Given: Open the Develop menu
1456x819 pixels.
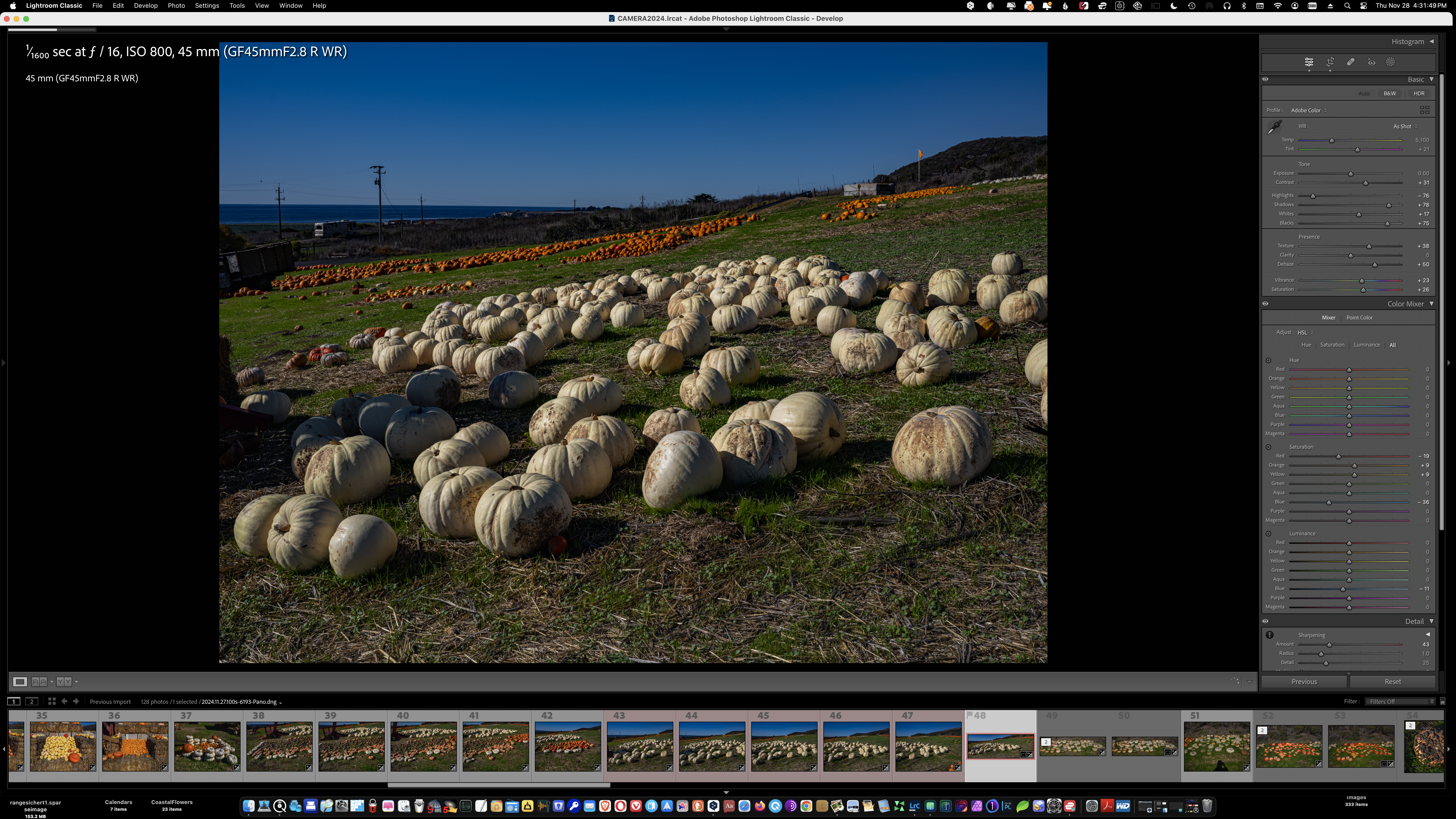Looking at the screenshot, I should click(145, 6).
